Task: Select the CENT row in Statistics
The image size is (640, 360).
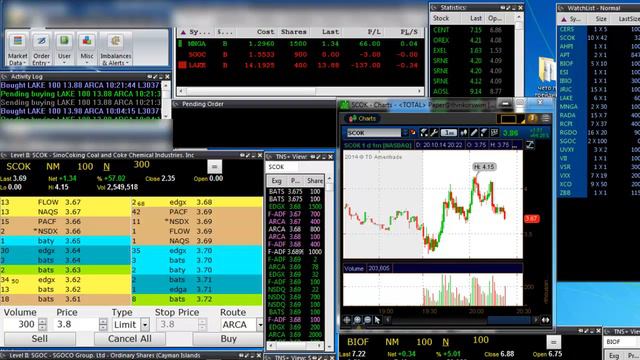Action: [x=471, y=30]
